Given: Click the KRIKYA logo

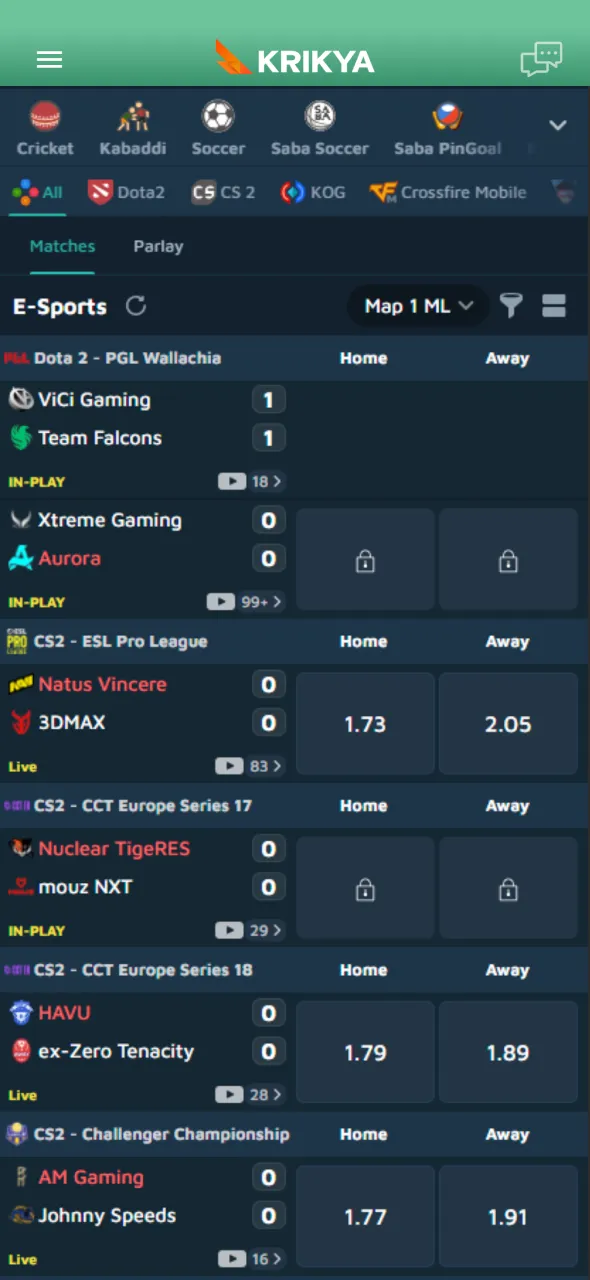Looking at the screenshot, I should coord(295,59).
